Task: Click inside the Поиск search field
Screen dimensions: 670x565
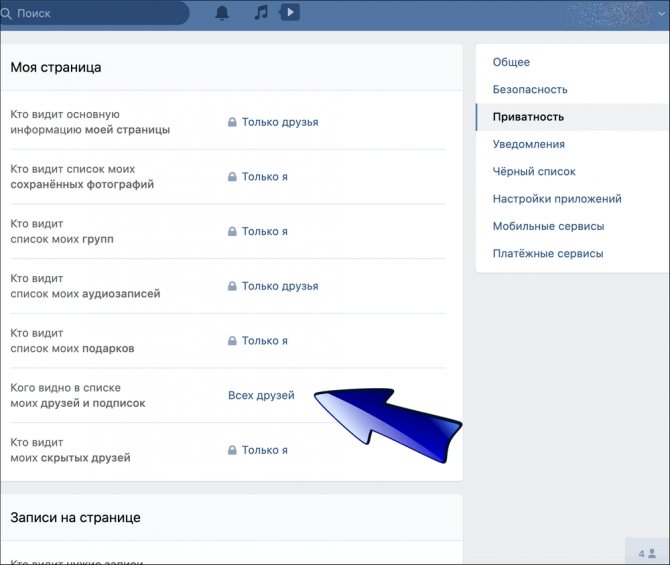Action: tap(94, 13)
